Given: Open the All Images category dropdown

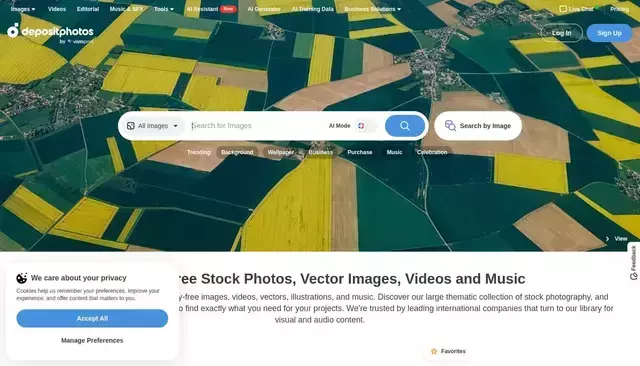Looking at the screenshot, I should pos(152,126).
